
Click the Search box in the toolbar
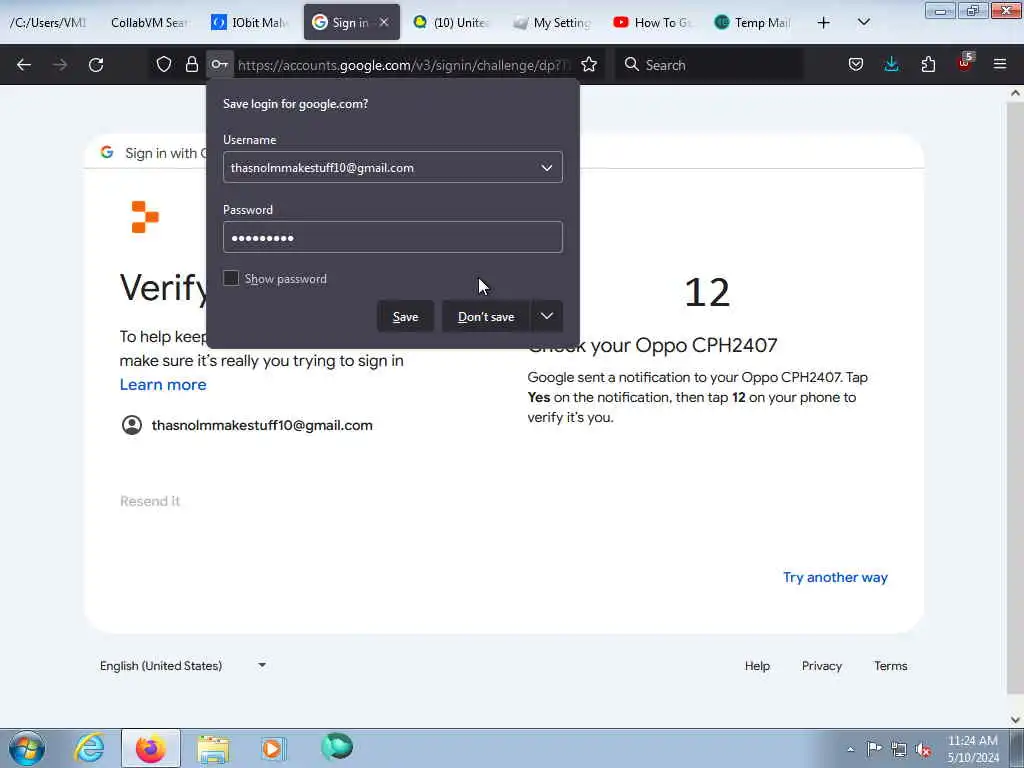tap(709, 65)
